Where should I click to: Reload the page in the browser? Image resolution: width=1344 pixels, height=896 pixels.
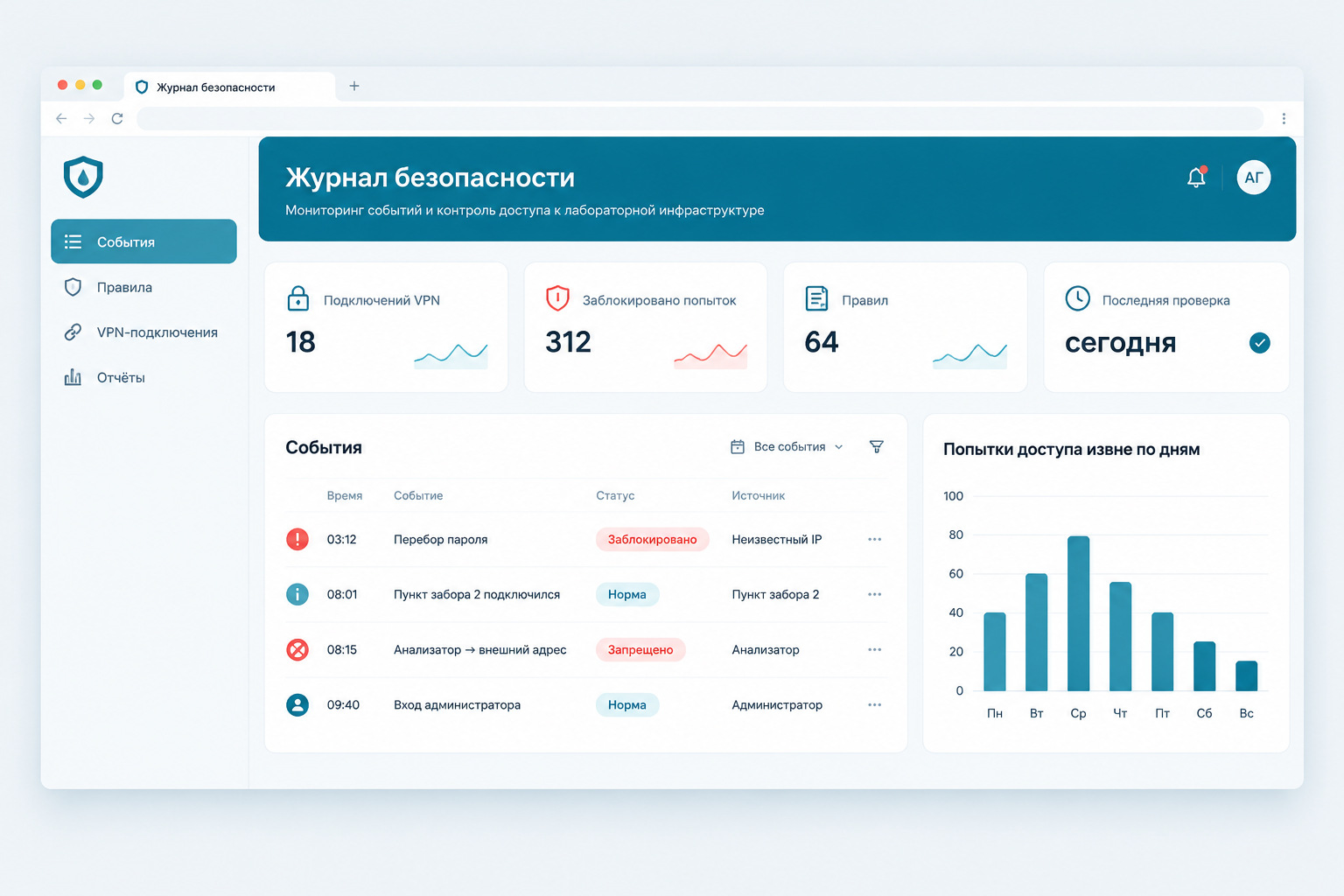pyautogui.click(x=117, y=119)
